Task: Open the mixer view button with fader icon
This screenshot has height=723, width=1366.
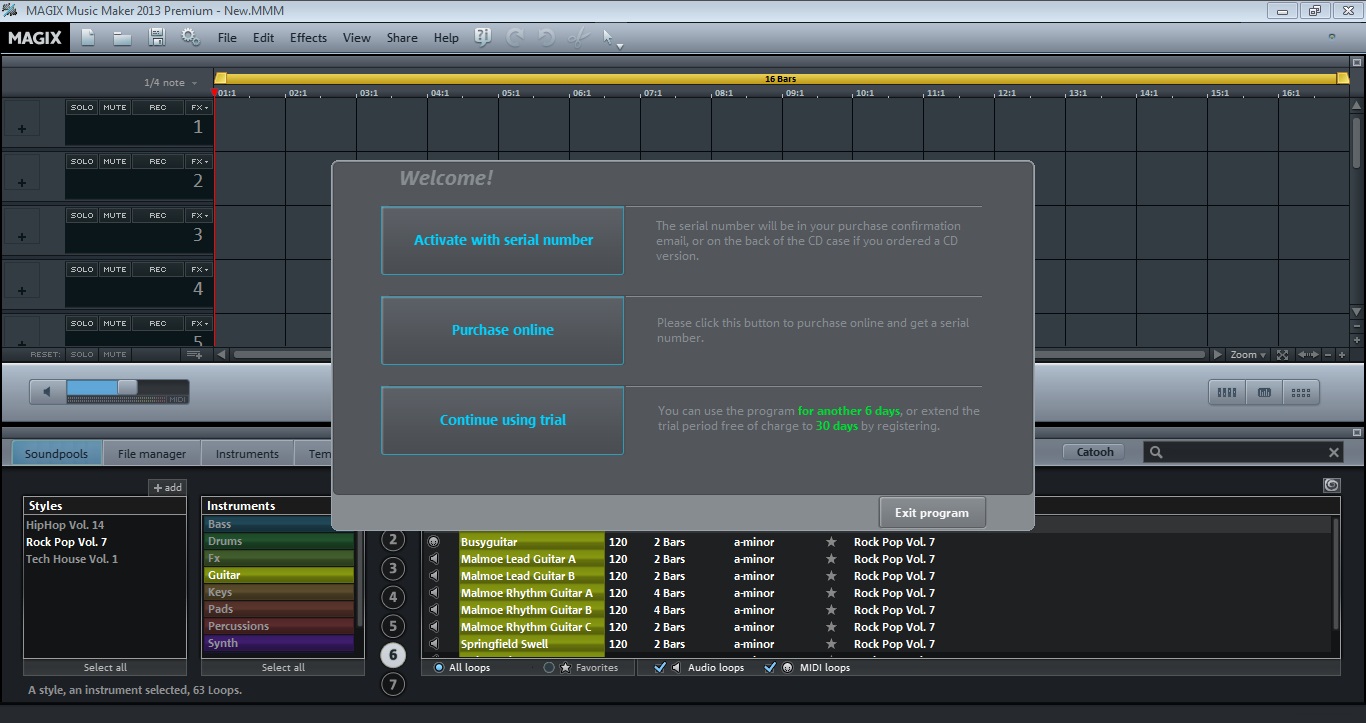Action: point(1227,393)
